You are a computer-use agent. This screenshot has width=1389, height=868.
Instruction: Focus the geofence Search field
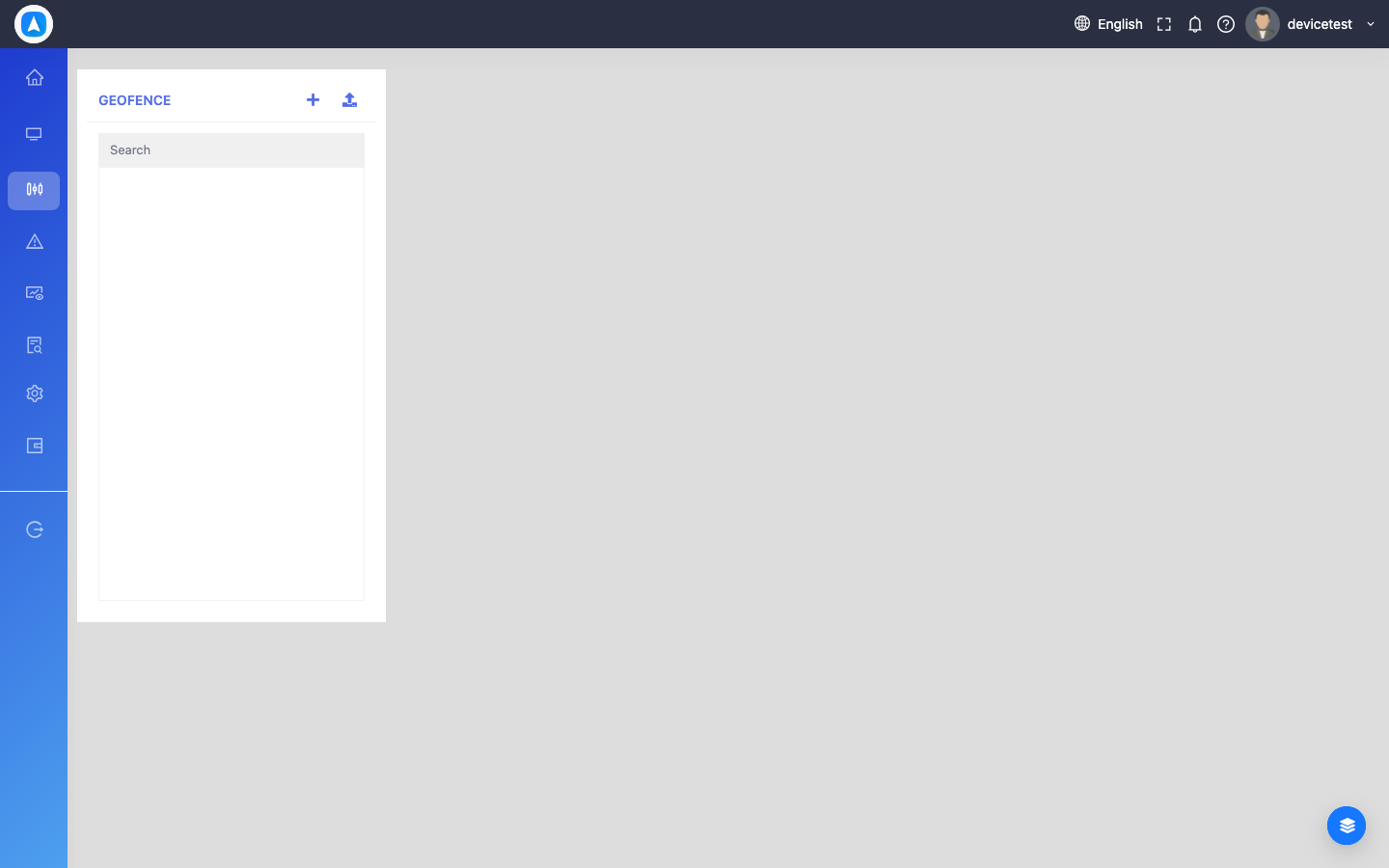(231, 150)
